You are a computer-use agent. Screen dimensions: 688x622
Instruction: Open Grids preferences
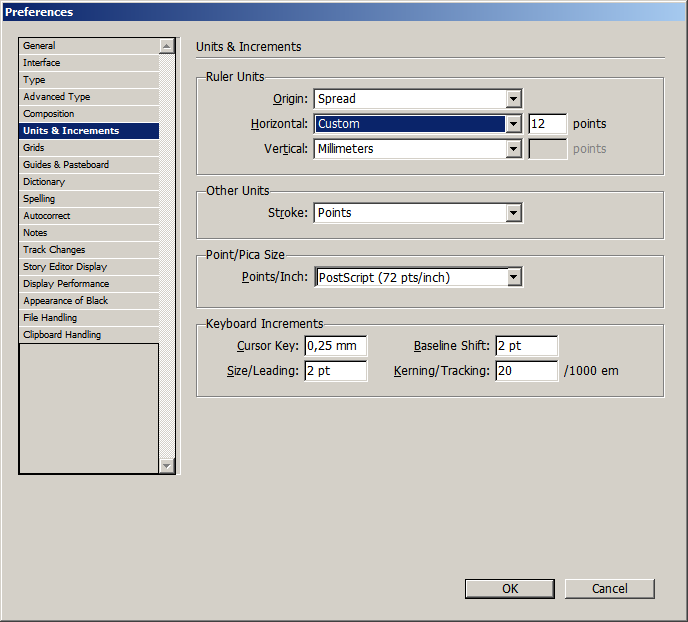(89, 148)
